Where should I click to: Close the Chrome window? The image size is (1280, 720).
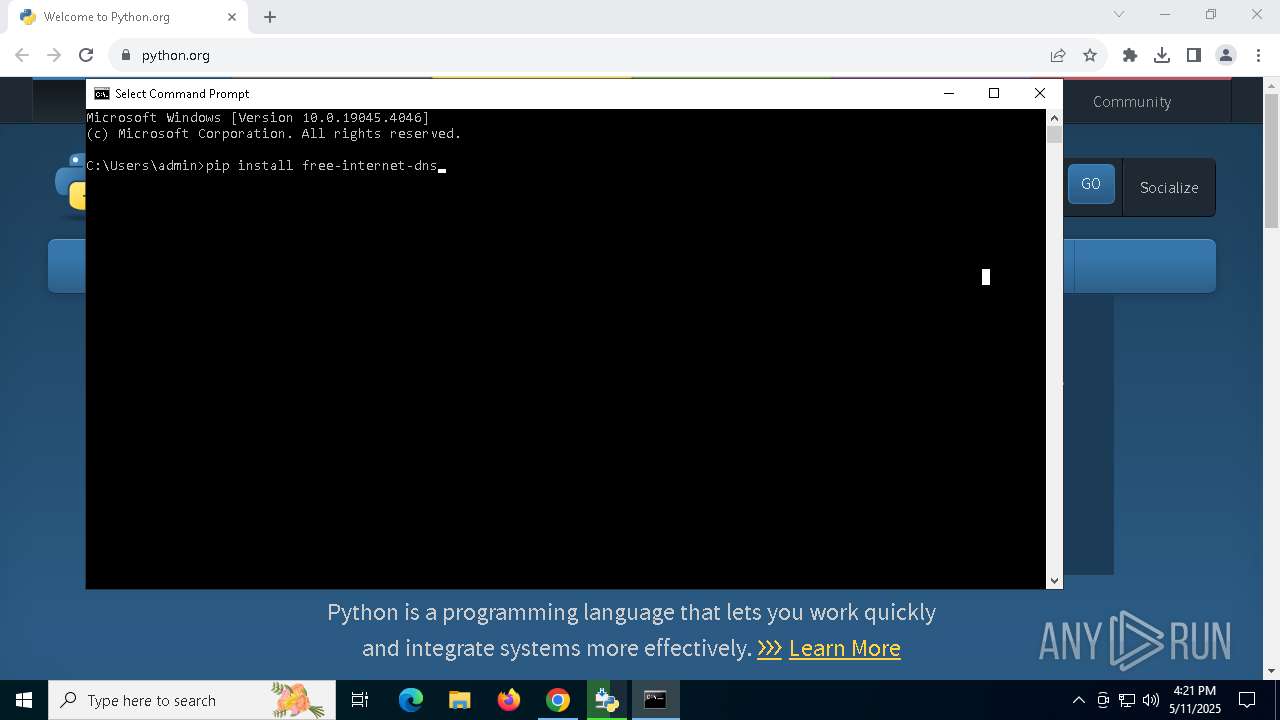click(1257, 14)
